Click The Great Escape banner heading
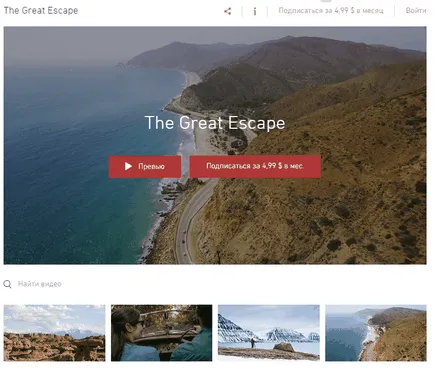 point(215,123)
